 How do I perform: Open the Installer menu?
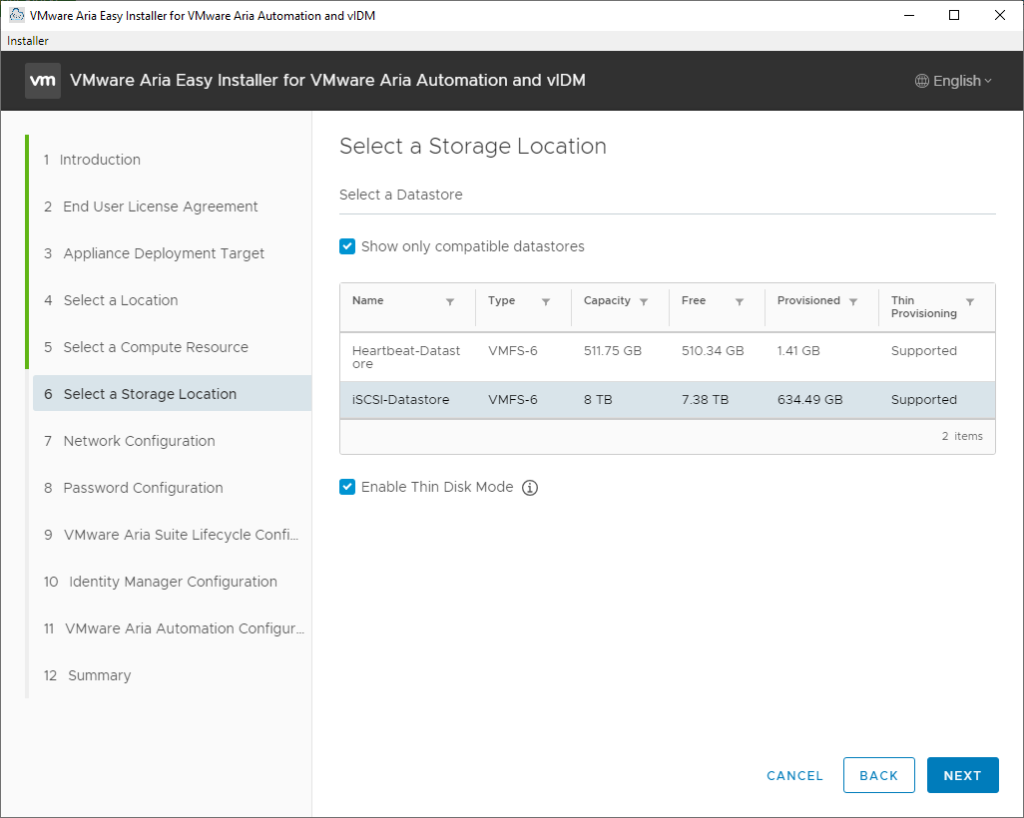click(x=28, y=41)
